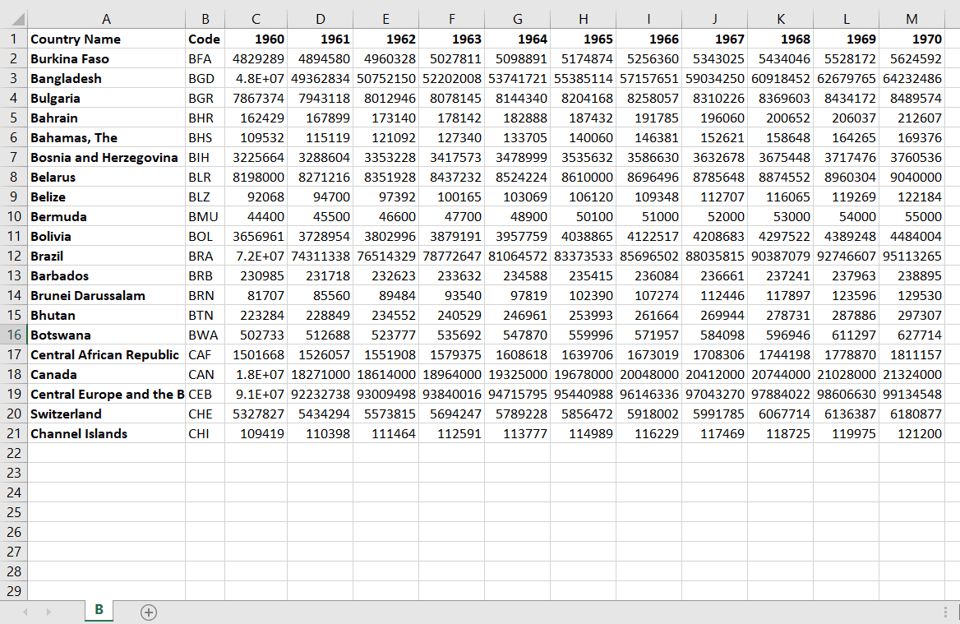Click the 1965 header cell
The image size is (960, 624).
coord(583,39)
